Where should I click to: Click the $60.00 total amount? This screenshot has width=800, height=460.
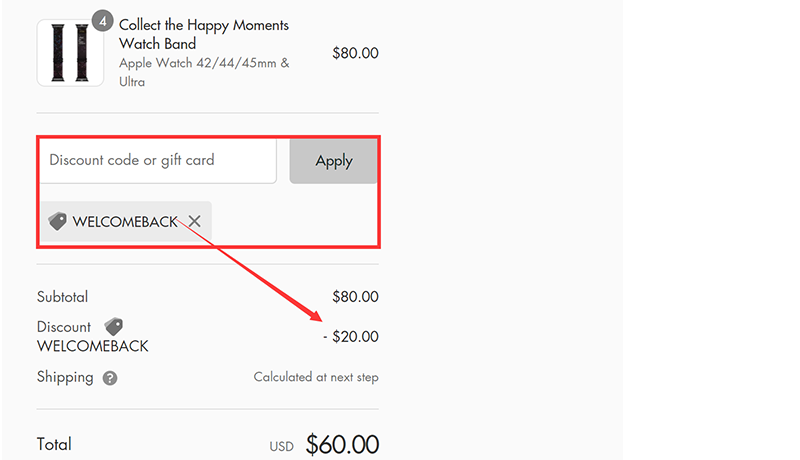(342, 444)
